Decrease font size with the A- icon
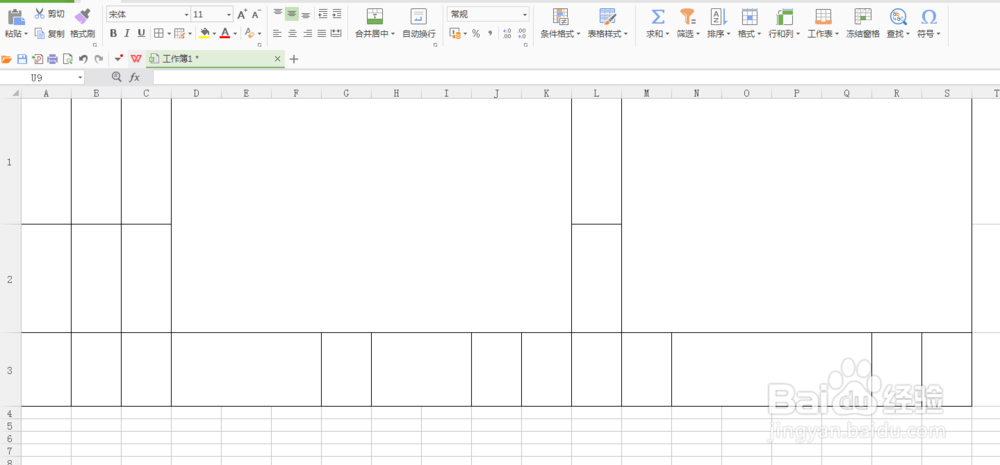 click(x=256, y=14)
